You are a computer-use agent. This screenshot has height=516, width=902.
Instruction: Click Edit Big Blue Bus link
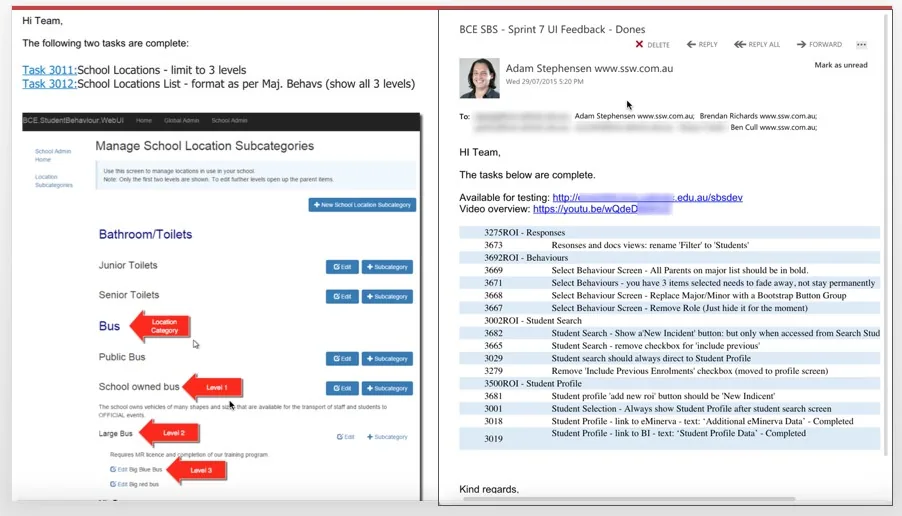click(136, 469)
